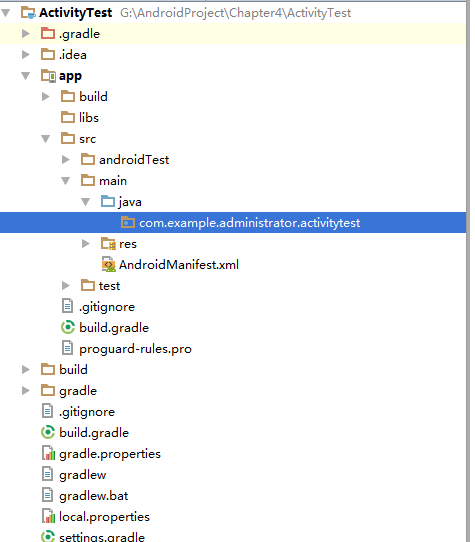Click the package icon for com.example.administrator.activitytest
This screenshot has height=542, width=475.
(x=128, y=222)
